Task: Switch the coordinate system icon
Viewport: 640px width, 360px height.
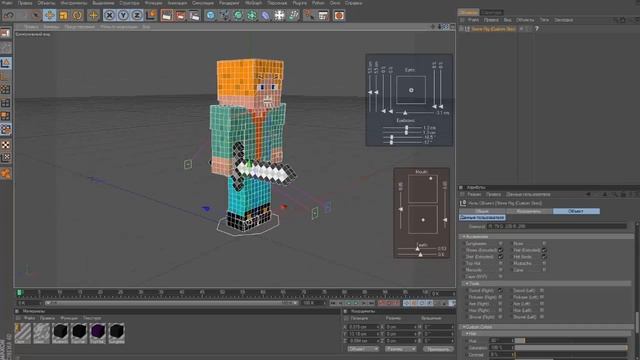Action: pos(151,16)
